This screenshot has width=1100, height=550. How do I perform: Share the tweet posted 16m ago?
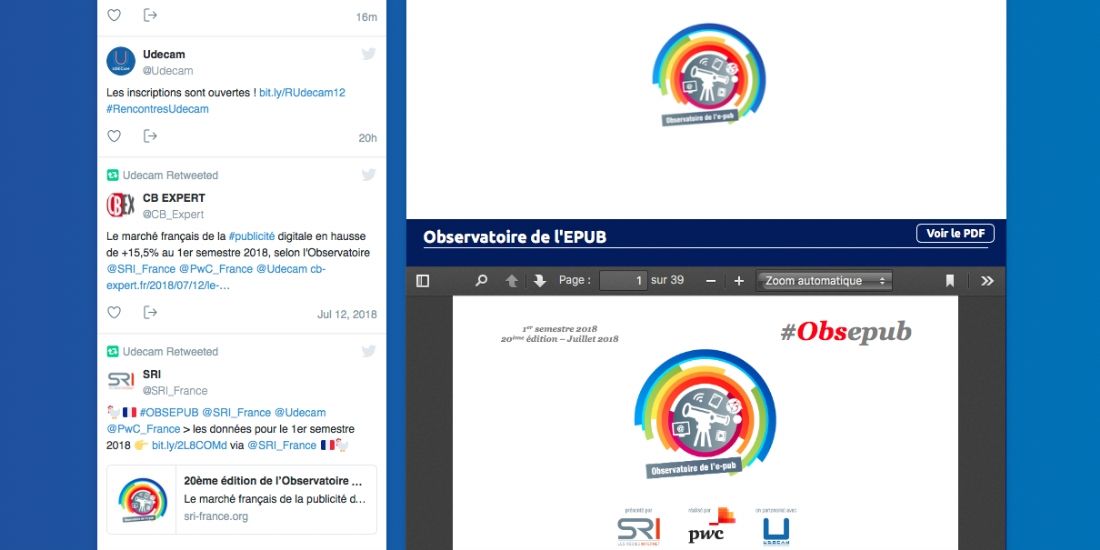(150, 15)
